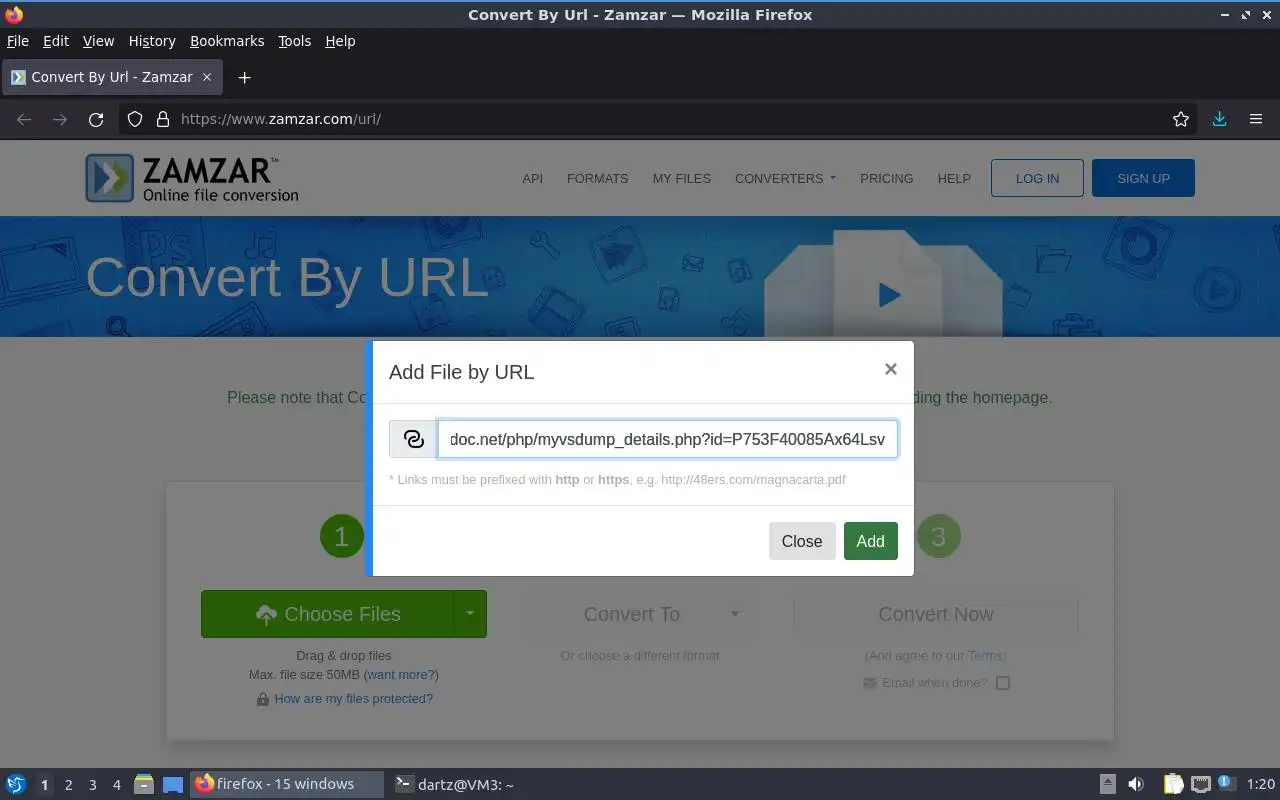Open the 'want more?' link

(401, 675)
